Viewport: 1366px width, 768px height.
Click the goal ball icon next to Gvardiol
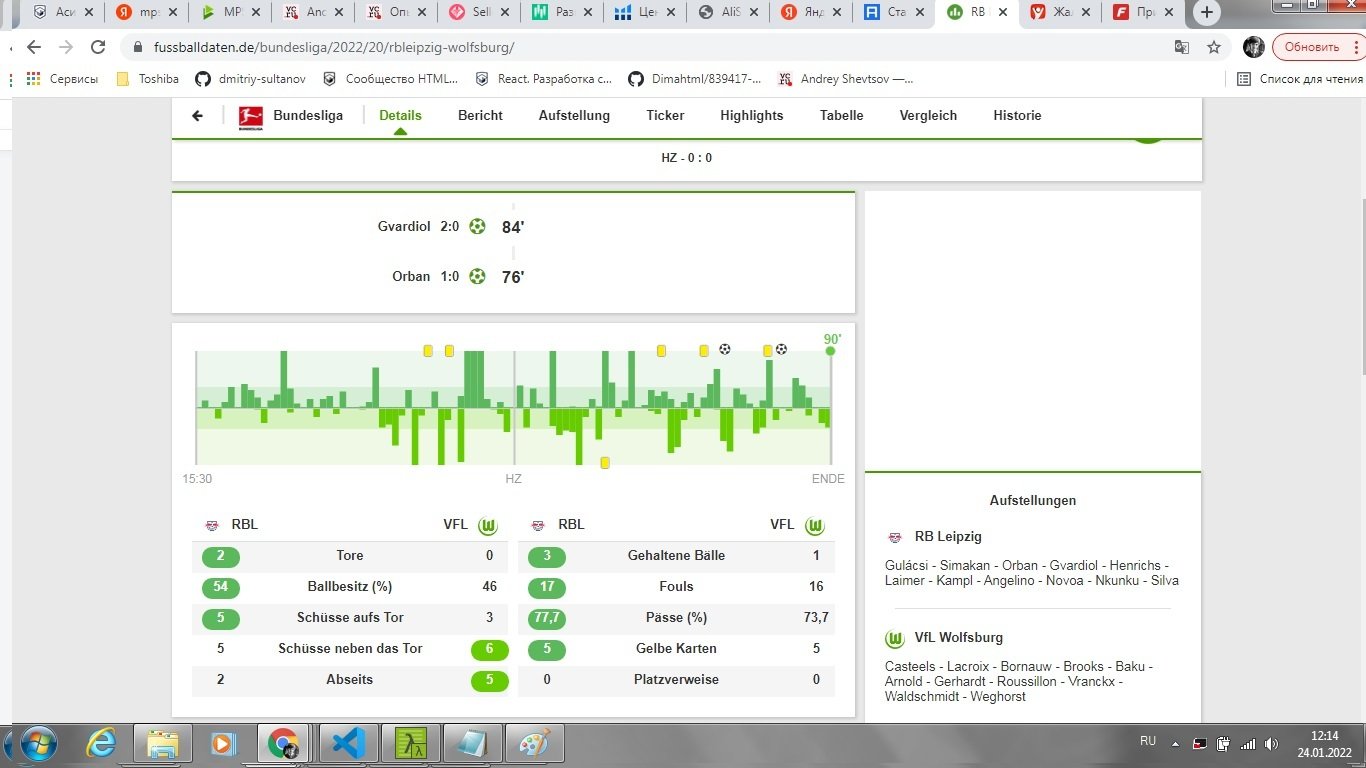(x=477, y=227)
